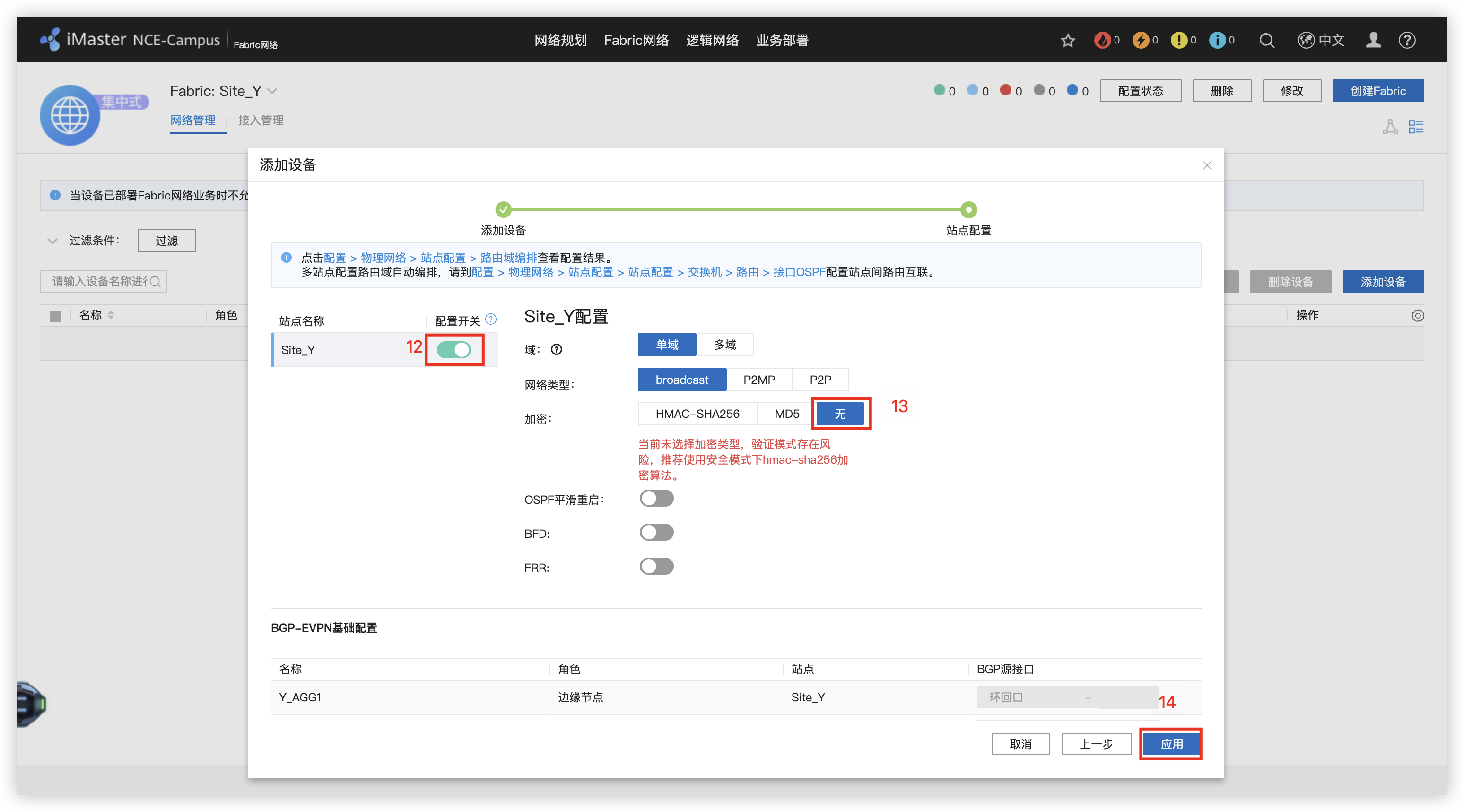Click the search magnifier in the header
The height and width of the screenshot is (812, 1464).
tap(1266, 40)
